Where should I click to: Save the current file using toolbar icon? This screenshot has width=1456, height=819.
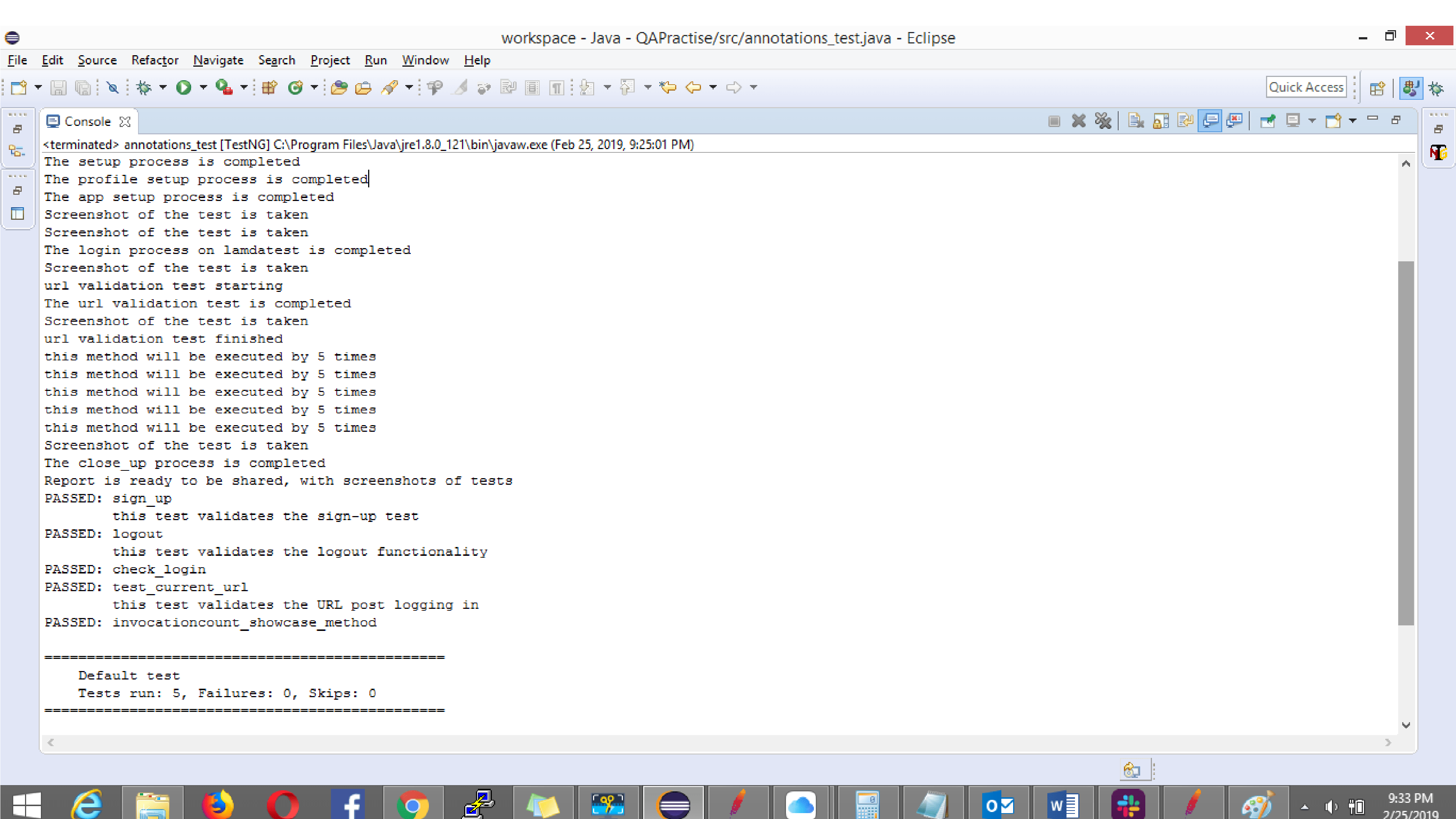(58, 87)
